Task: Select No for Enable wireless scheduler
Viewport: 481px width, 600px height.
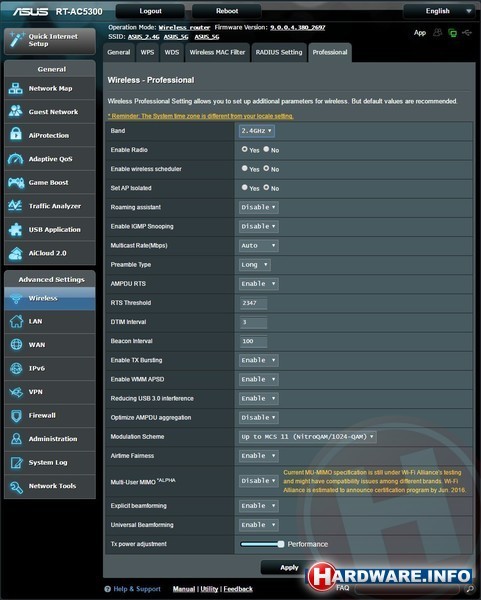Action: pyautogui.click(x=266, y=168)
